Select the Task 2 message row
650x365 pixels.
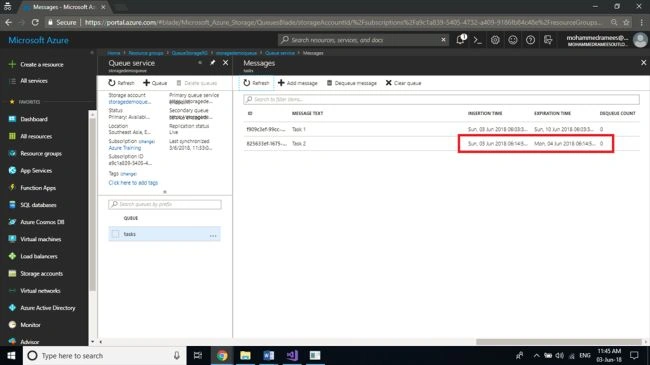pos(441,144)
